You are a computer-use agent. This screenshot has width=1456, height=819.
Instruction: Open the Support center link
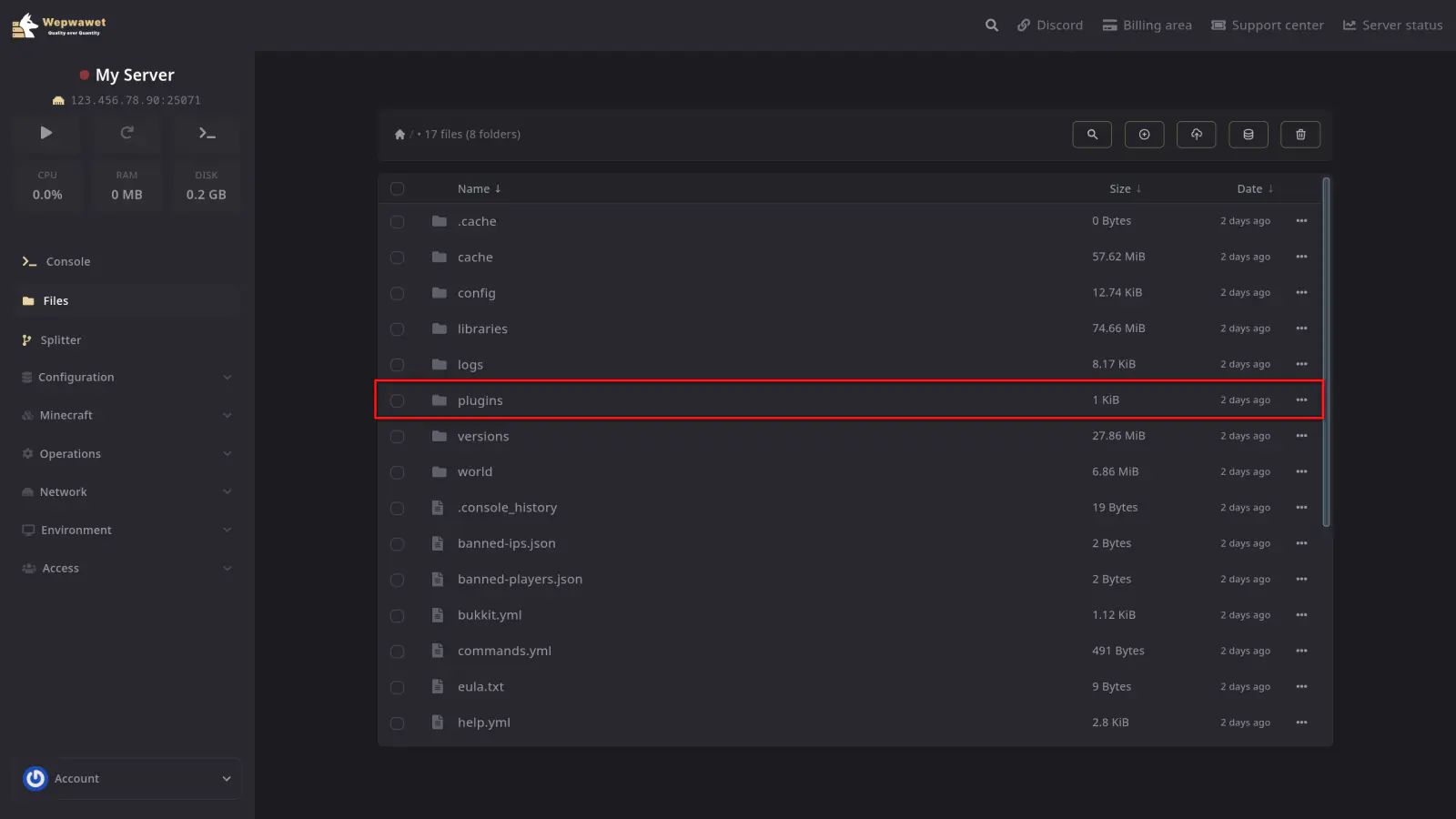coord(1268,25)
